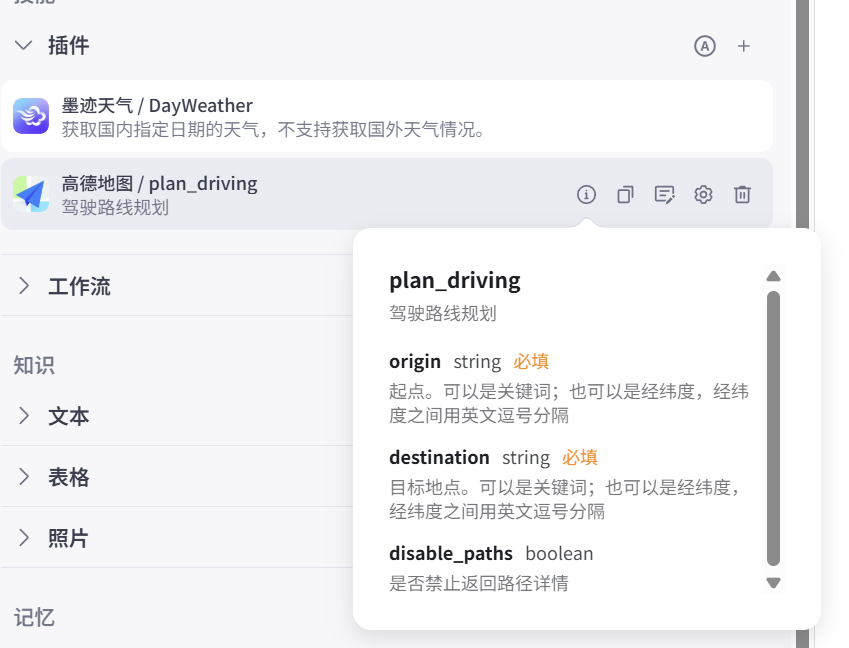Click the up arrow of the popup scrollbar
The width and height of the screenshot is (849, 648).
coord(773,277)
